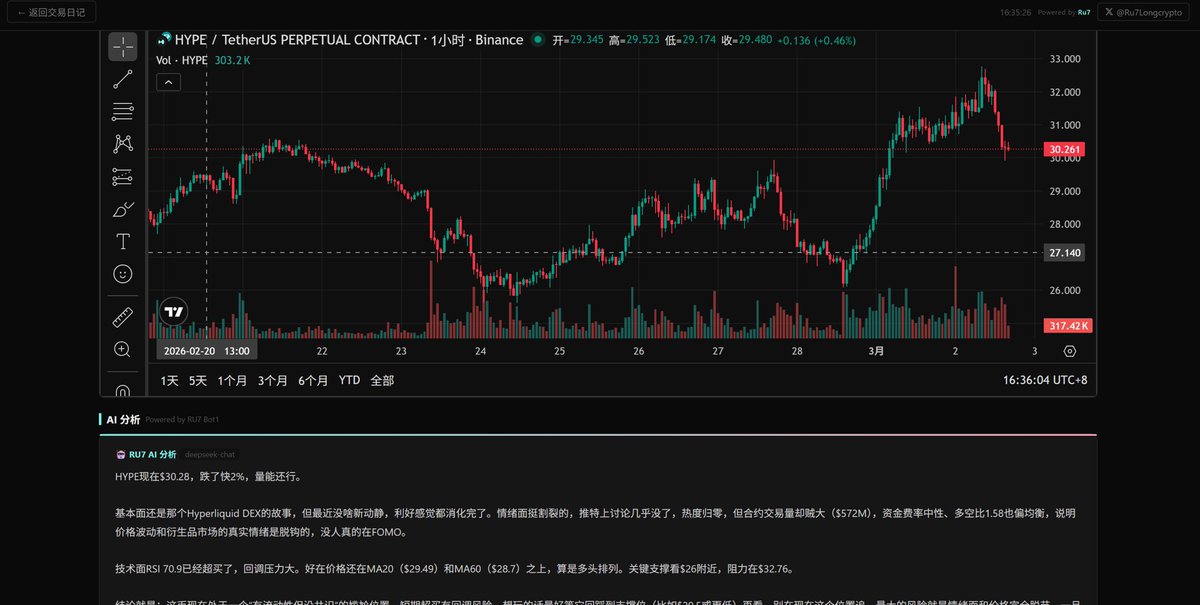Open timezone menu at 16:36:04 UTC+8

click(1045, 380)
